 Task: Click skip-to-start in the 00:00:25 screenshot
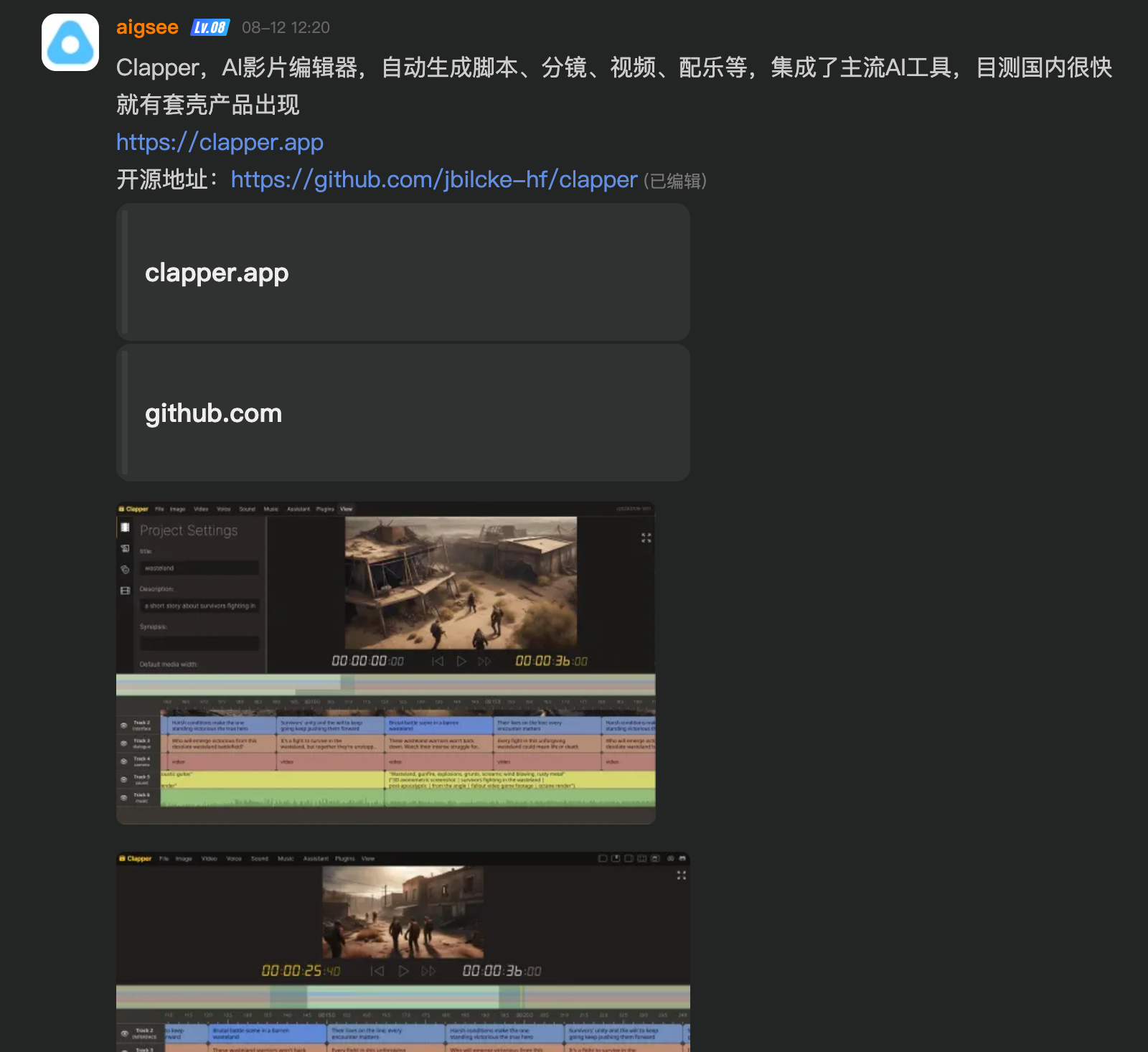pos(377,971)
